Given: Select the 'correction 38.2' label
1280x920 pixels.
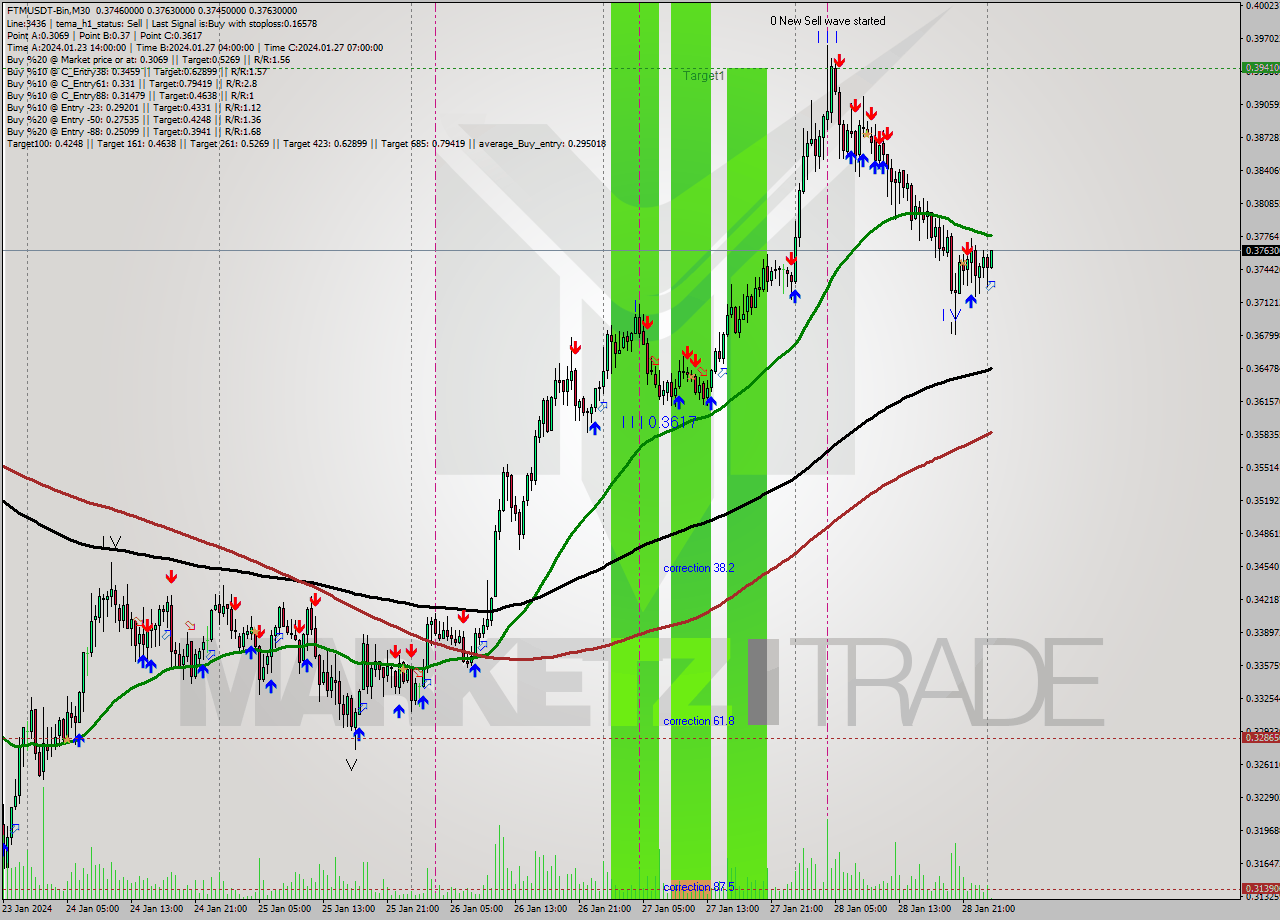Looking at the screenshot, I should pyautogui.click(x=699, y=568).
